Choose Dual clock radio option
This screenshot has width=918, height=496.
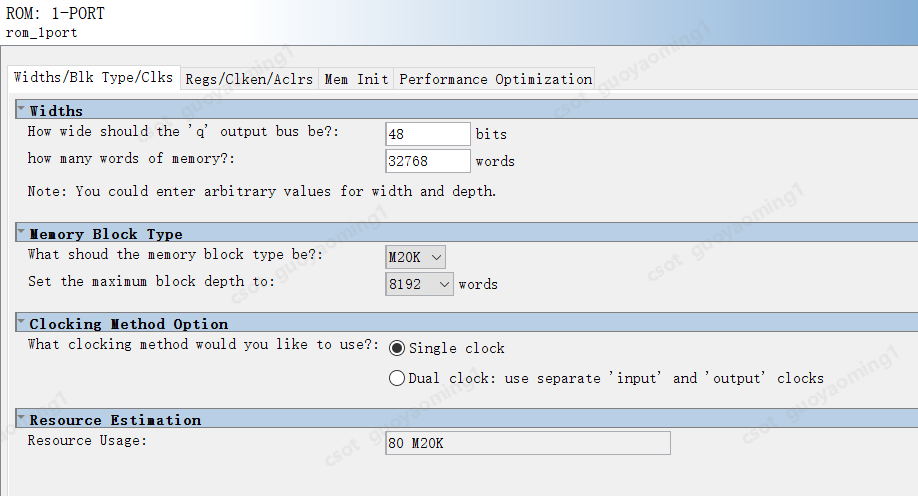click(397, 378)
